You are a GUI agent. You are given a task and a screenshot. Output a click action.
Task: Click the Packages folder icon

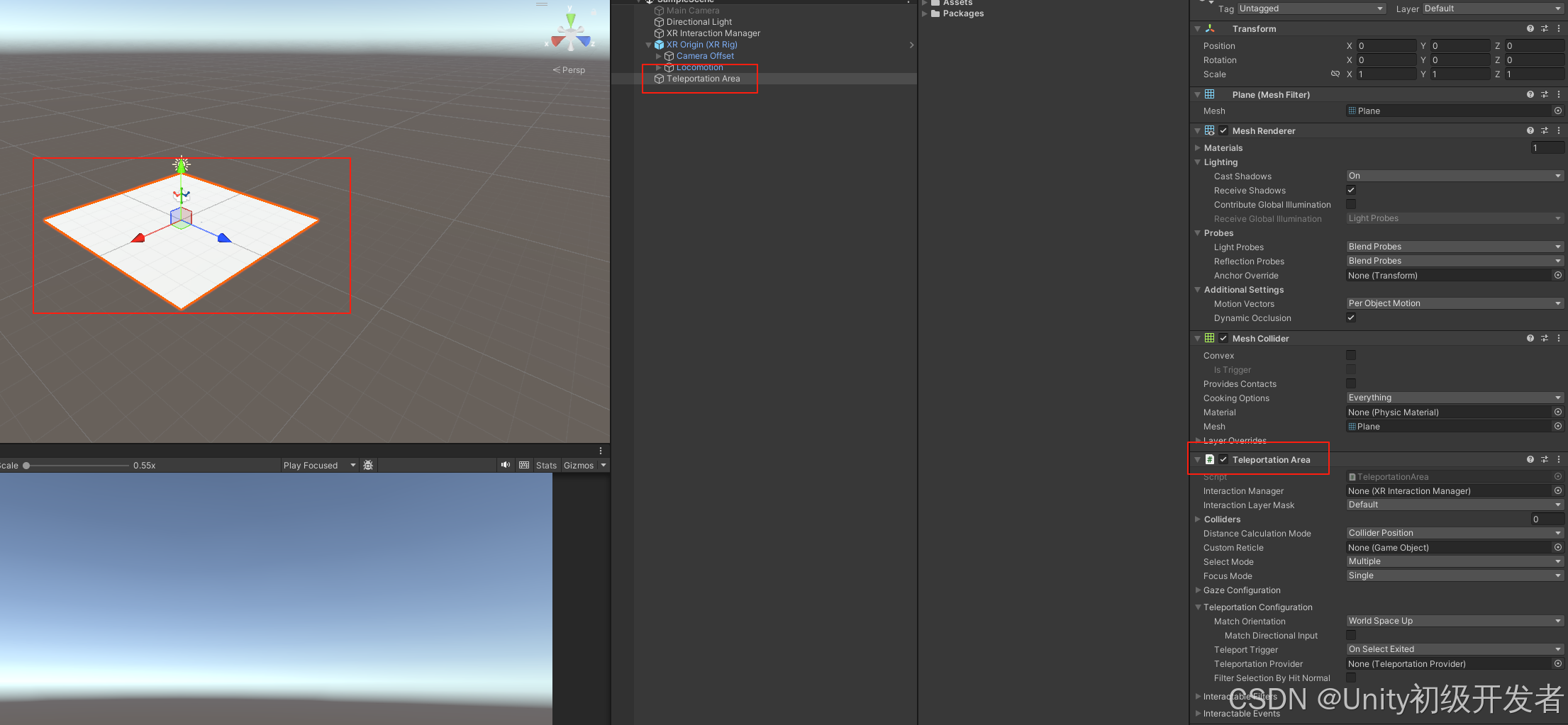(935, 13)
